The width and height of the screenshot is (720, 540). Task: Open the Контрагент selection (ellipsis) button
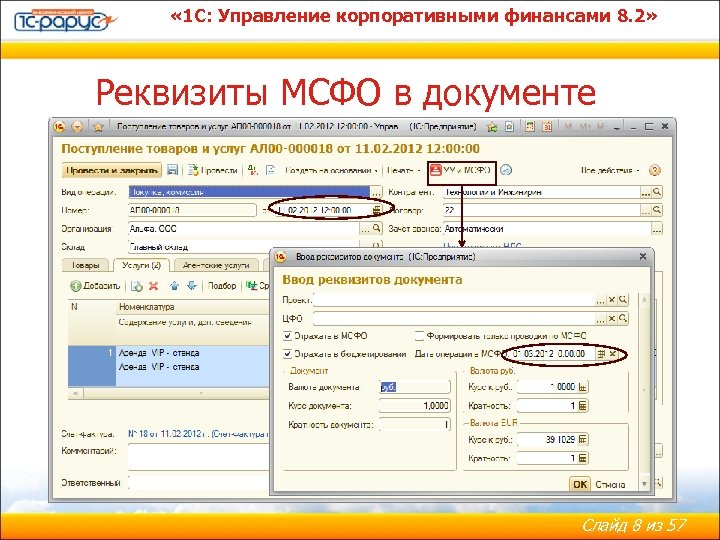pyautogui.click(x=646, y=192)
